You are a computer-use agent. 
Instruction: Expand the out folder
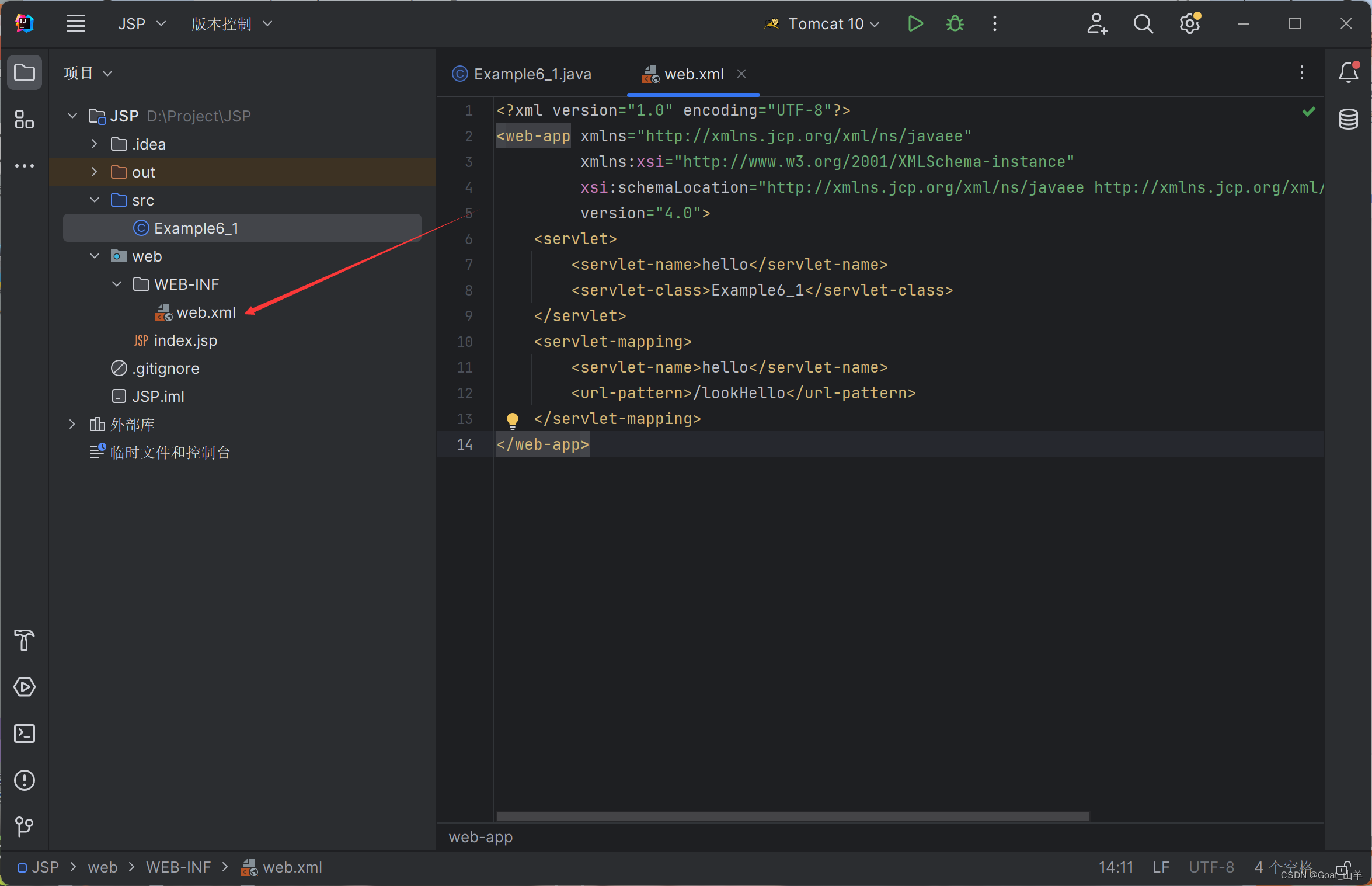pyautogui.click(x=95, y=172)
